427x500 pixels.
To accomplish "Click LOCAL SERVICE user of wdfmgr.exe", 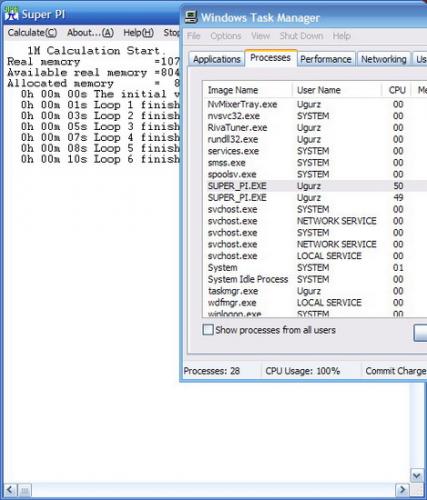I will click(329, 303).
